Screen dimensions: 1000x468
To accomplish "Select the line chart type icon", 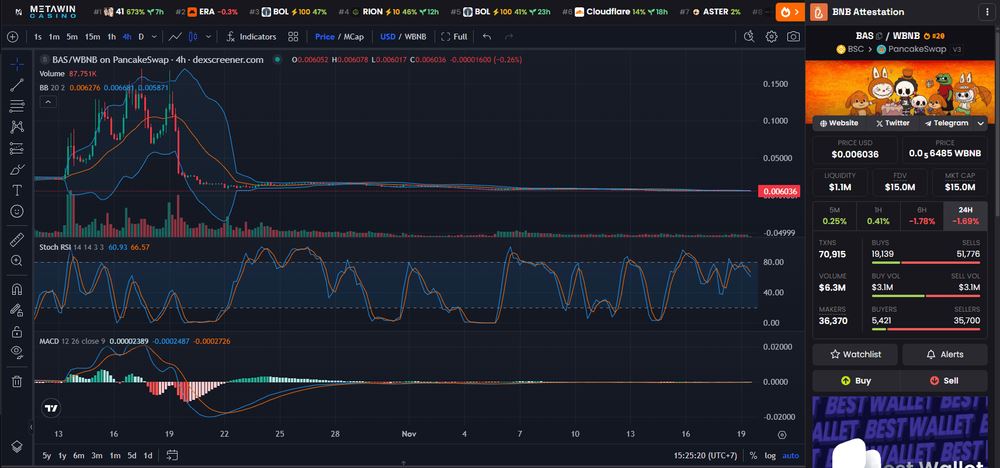I will [175, 37].
